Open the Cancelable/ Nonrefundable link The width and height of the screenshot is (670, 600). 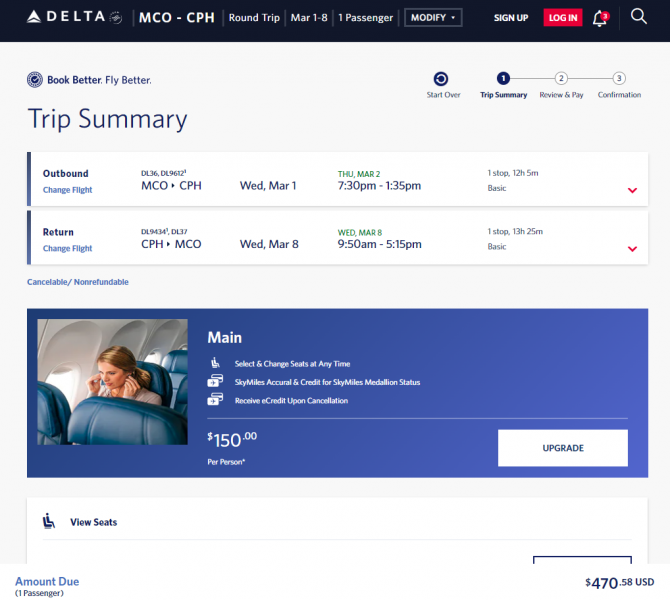78,282
